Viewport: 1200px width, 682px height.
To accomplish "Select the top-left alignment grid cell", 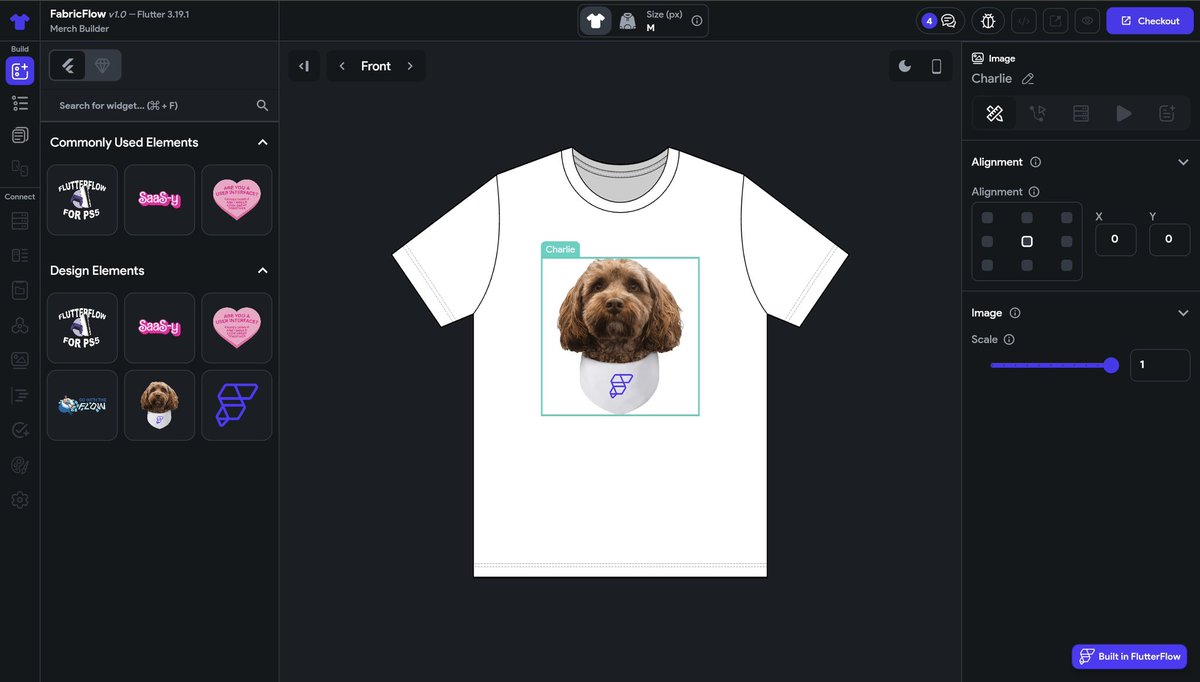I will [987, 218].
